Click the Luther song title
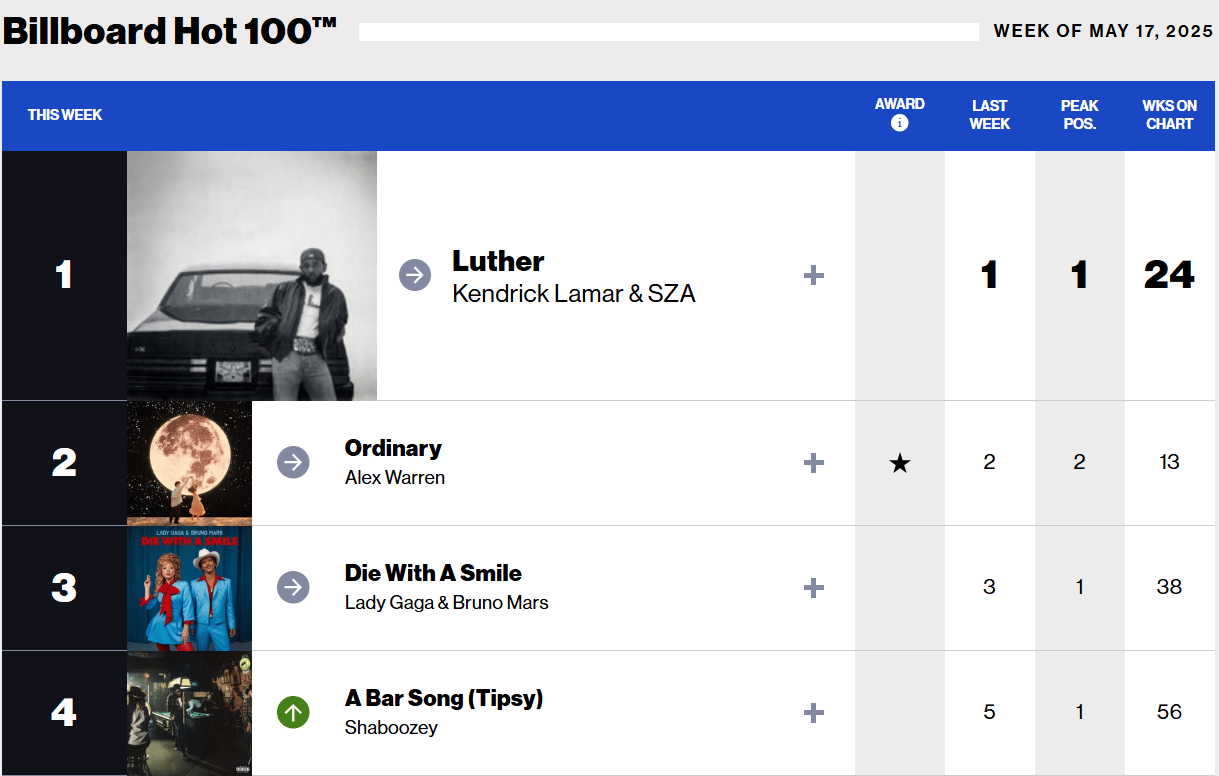The image size is (1219, 776). [x=498, y=261]
